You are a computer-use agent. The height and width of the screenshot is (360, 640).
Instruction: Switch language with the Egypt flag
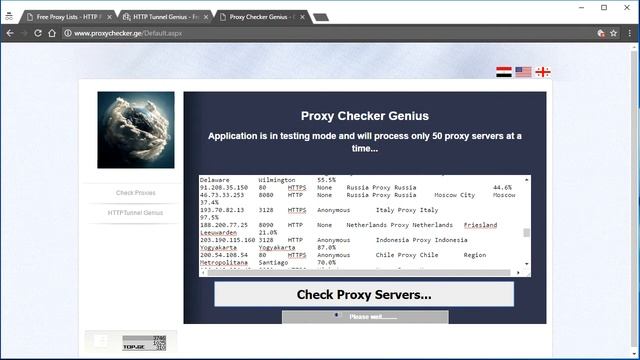click(504, 72)
